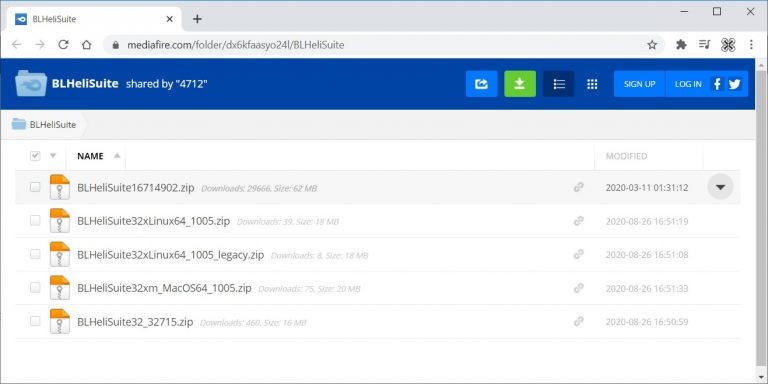Check the box for BLHeliSuite32xLinux64_1005_legacy.zip
The width and height of the screenshot is (768, 384).
click(35, 254)
